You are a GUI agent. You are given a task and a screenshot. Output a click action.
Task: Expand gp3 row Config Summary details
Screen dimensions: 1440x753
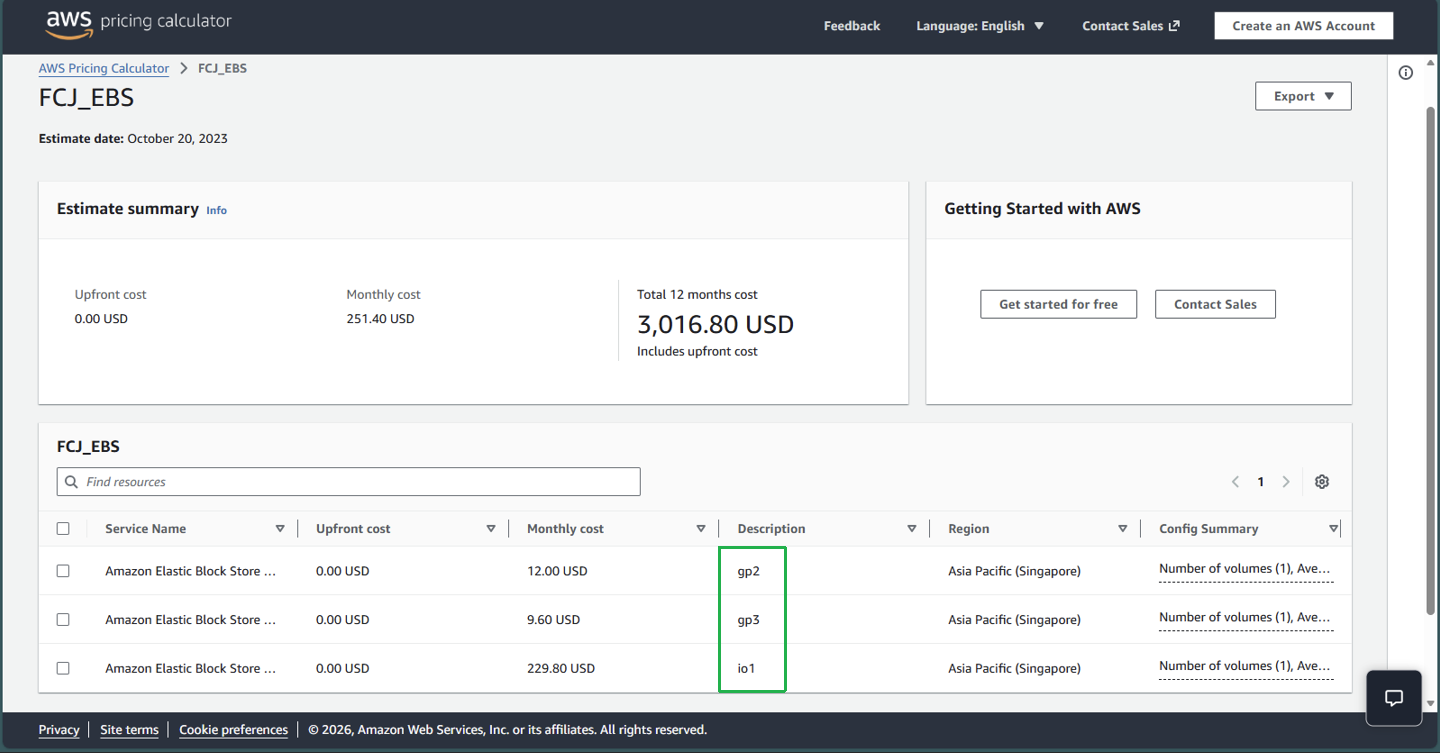click(1244, 618)
